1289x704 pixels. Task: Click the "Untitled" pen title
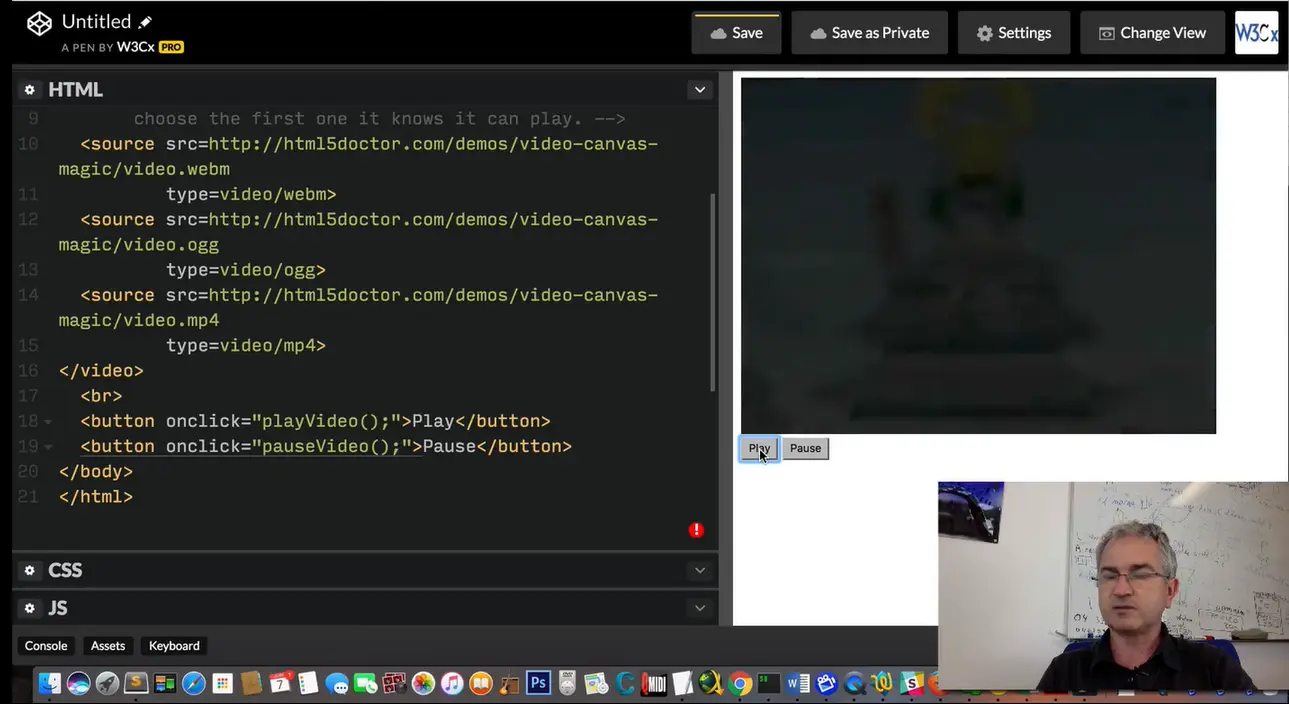96,22
